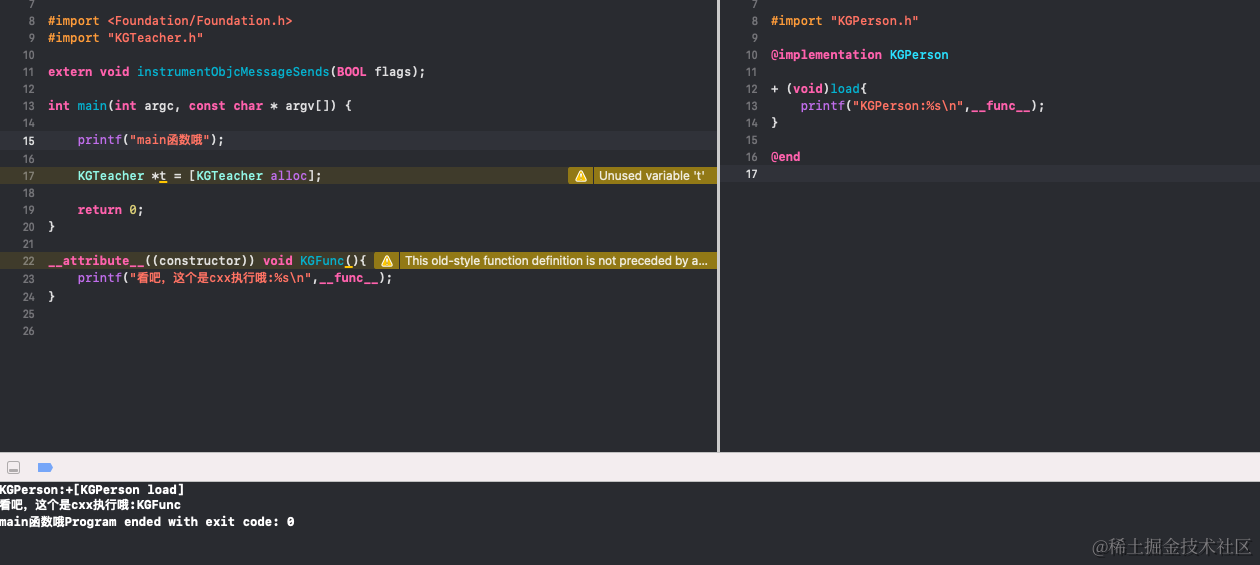Open the "Unused variable 't'" warning message
The width and height of the screenshot is (1260, 565).
pos(651,176)
